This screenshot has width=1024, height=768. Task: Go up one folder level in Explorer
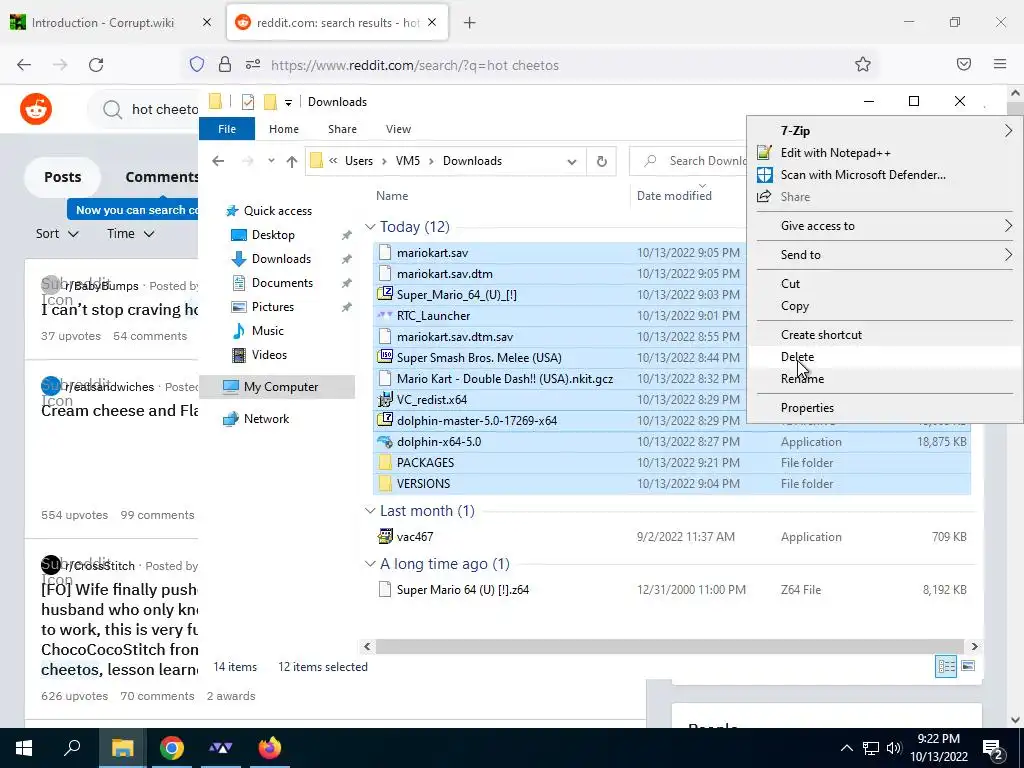tap(291, 161)
